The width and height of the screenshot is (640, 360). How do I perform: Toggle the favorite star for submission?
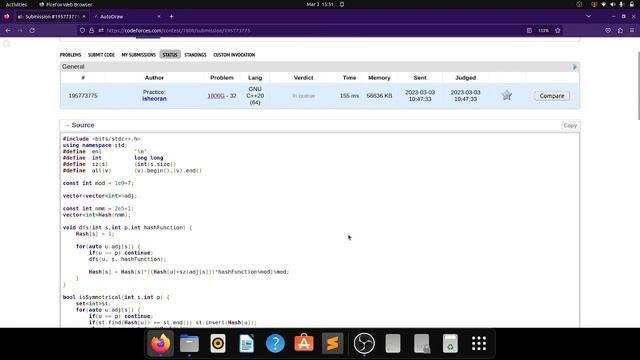[x=507, y=96]
